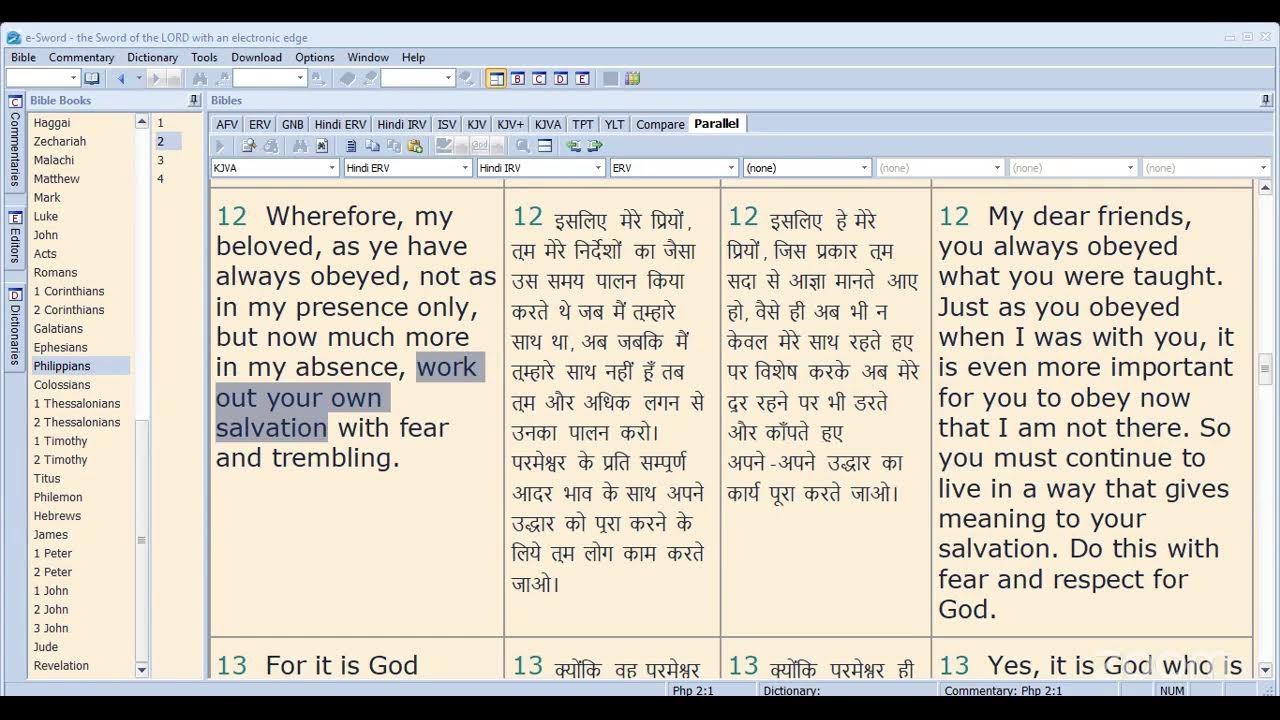Click the C Commentary layout icon
Viewport: 1280px width, 720px height.
coord(539,78)
